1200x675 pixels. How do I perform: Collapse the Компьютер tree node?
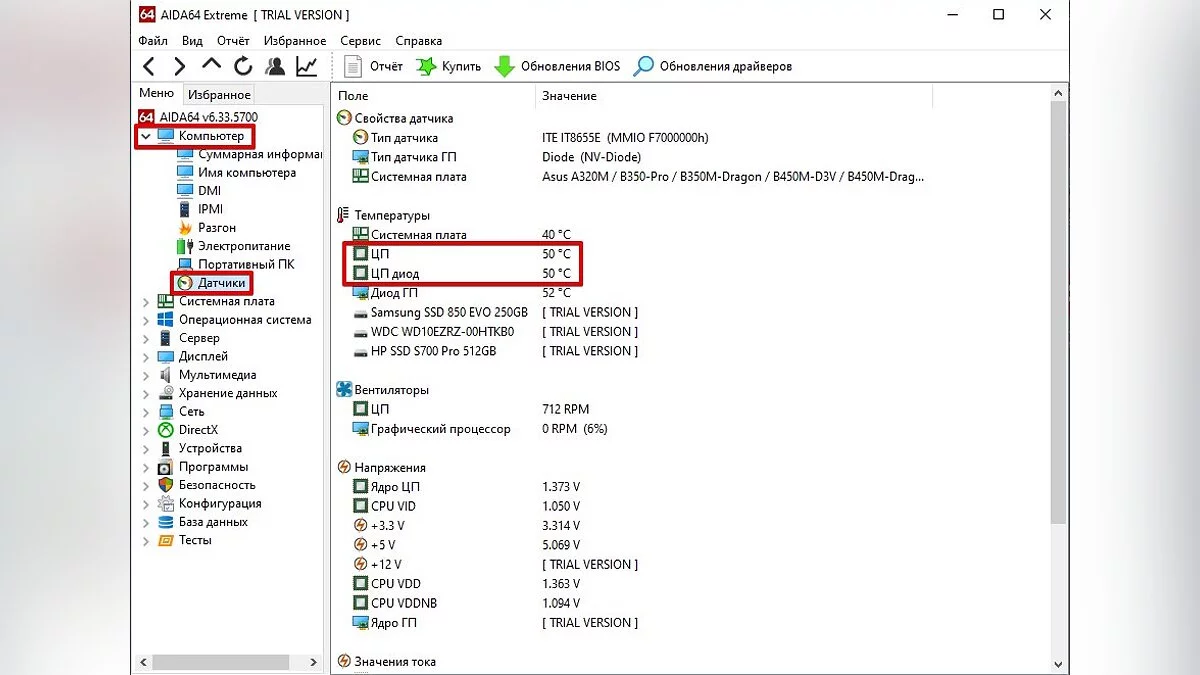click(146, 136)
